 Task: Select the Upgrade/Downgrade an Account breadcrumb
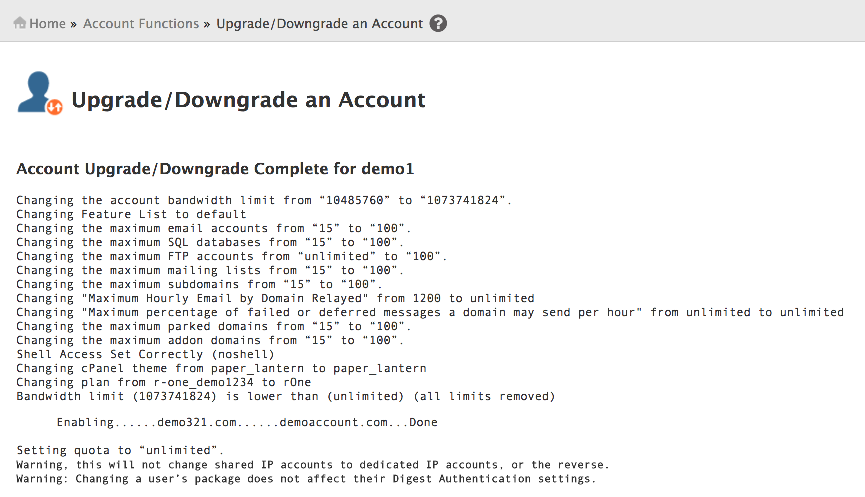[x=319, y=23]
